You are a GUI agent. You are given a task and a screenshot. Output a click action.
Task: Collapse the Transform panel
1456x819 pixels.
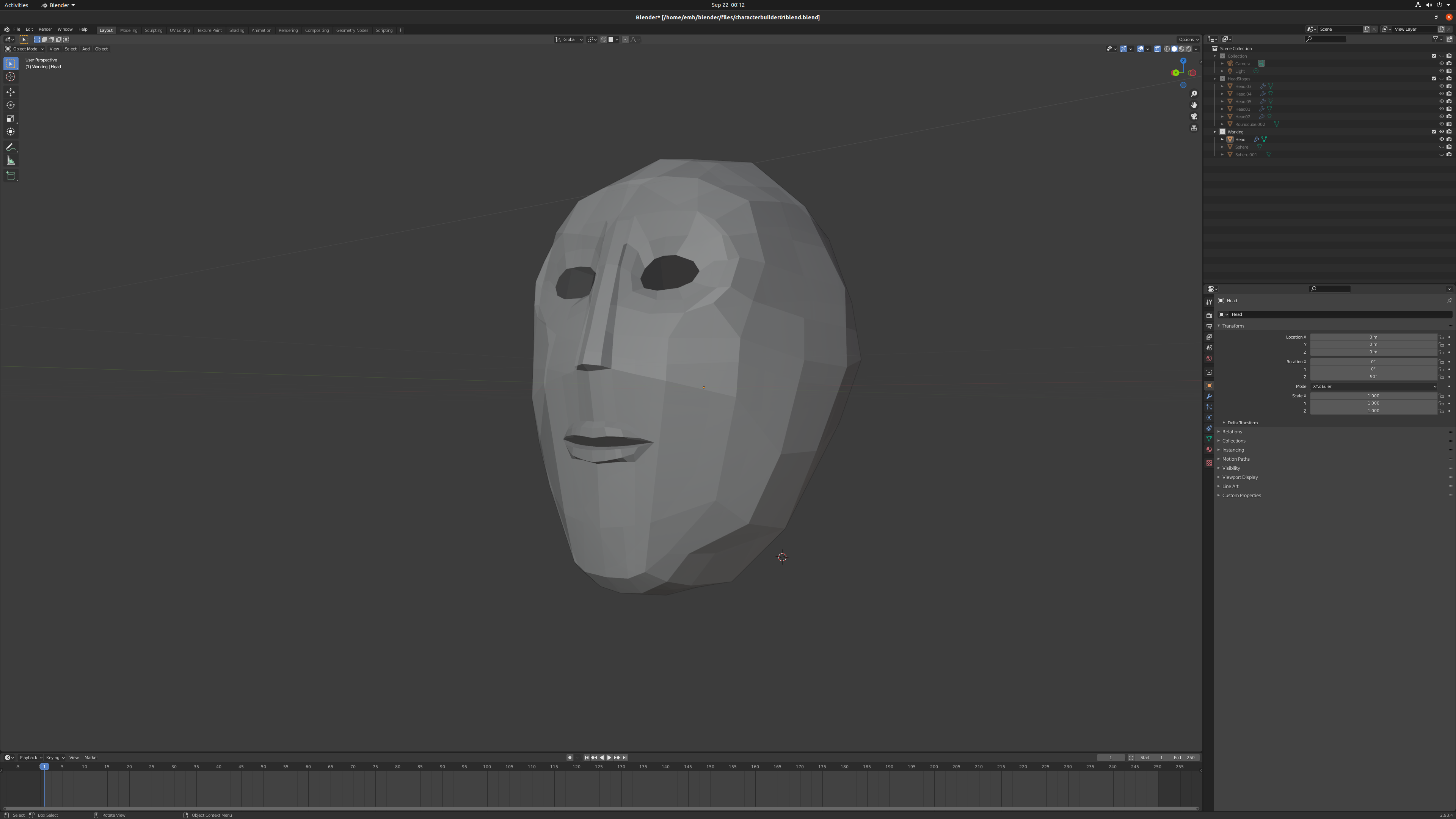(1232, 326)
